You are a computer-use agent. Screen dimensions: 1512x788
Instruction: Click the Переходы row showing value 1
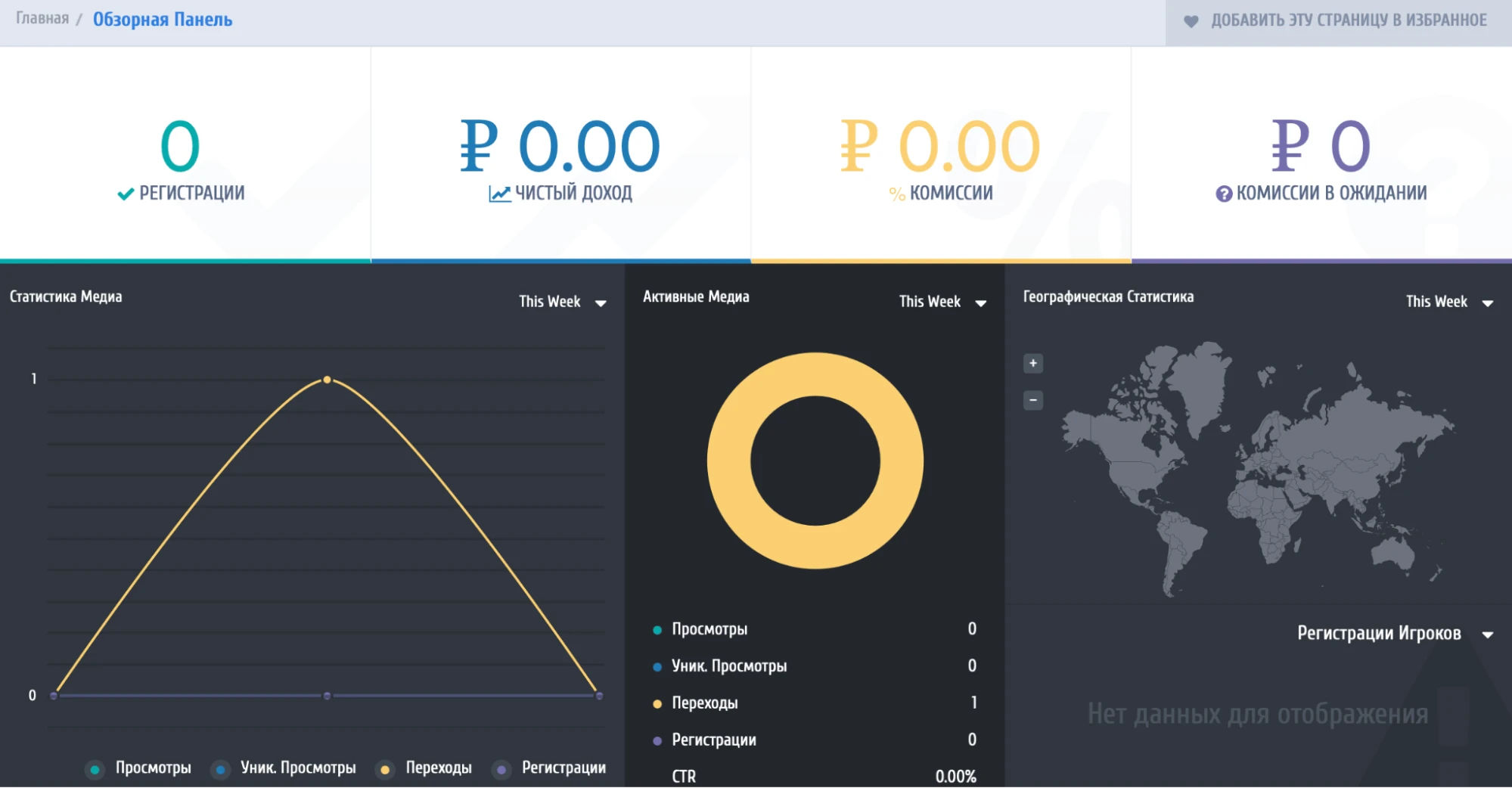(815, 703)
